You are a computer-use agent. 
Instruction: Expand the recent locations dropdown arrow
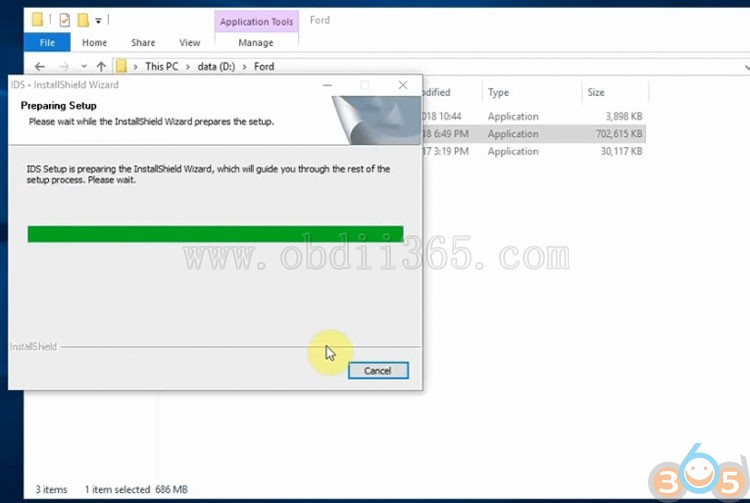tap(84, 66)
